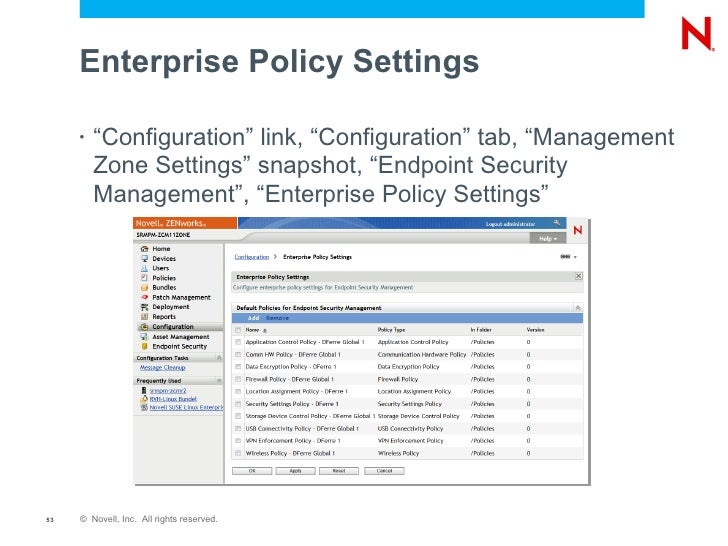728x546 pixels.
Task: Click the Users icon in sidebar
Action: click(144, 268)
